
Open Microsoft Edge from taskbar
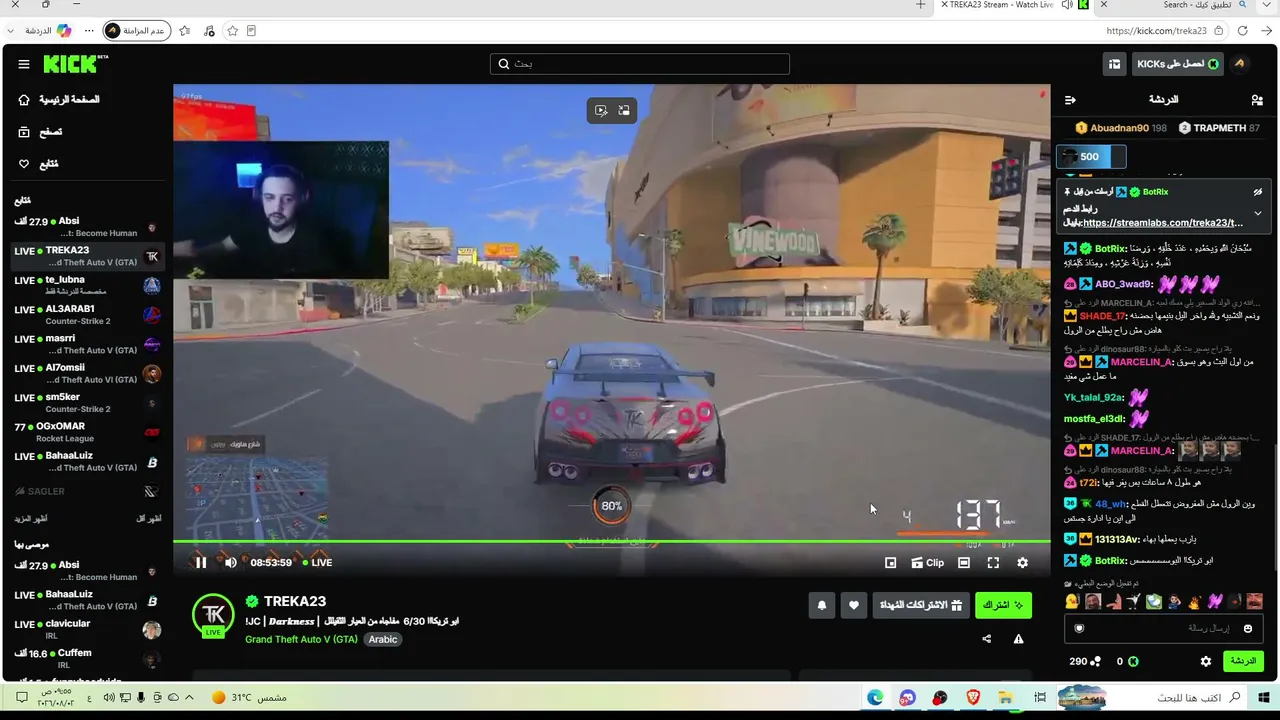click(875, 697)
